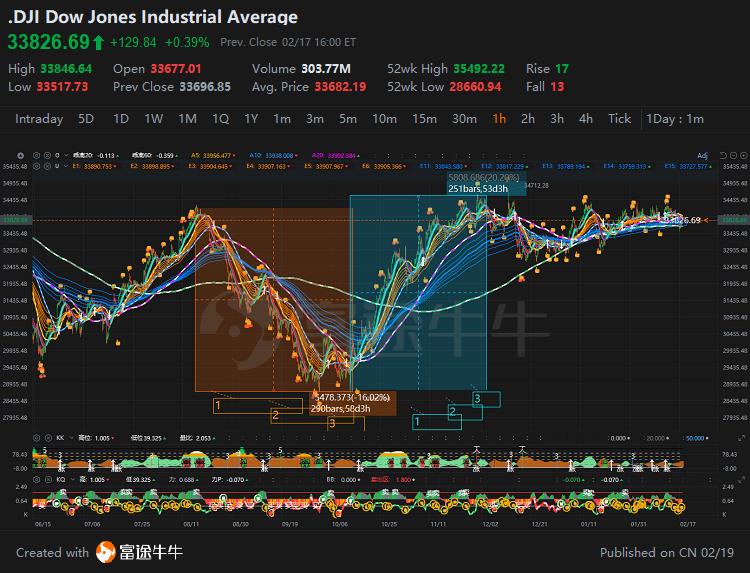
Task: Select the 1m minute interval
Action: [282, 119]
